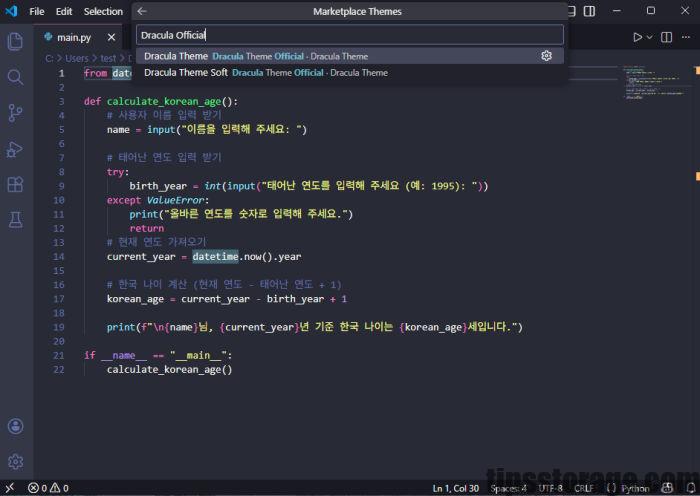Open Run and Debug view
The width and height of the screenshot is (700, 496).
pos(15,149)
